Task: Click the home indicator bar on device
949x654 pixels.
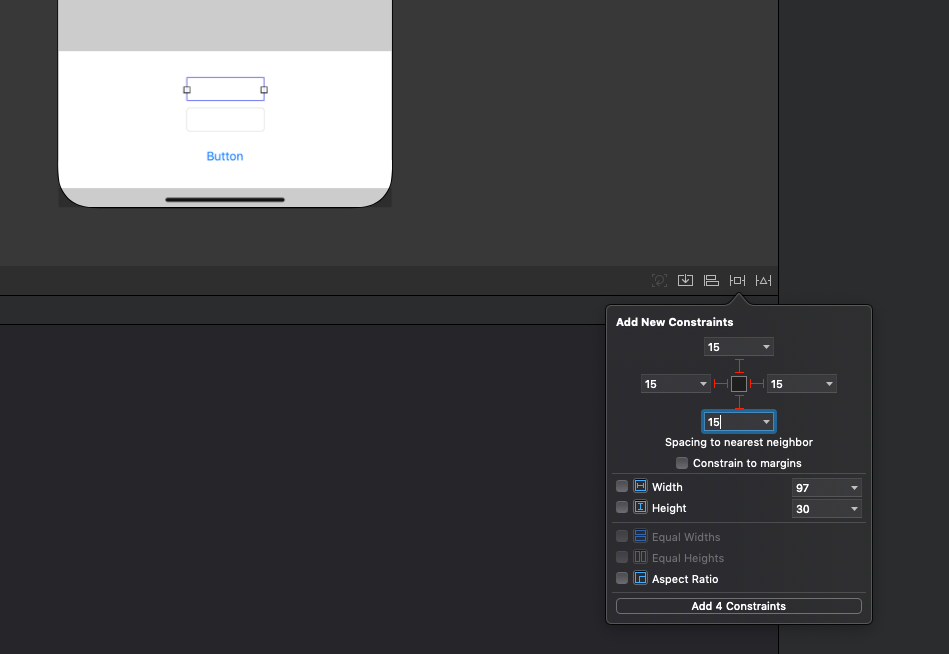Action: tap(225, 199)
